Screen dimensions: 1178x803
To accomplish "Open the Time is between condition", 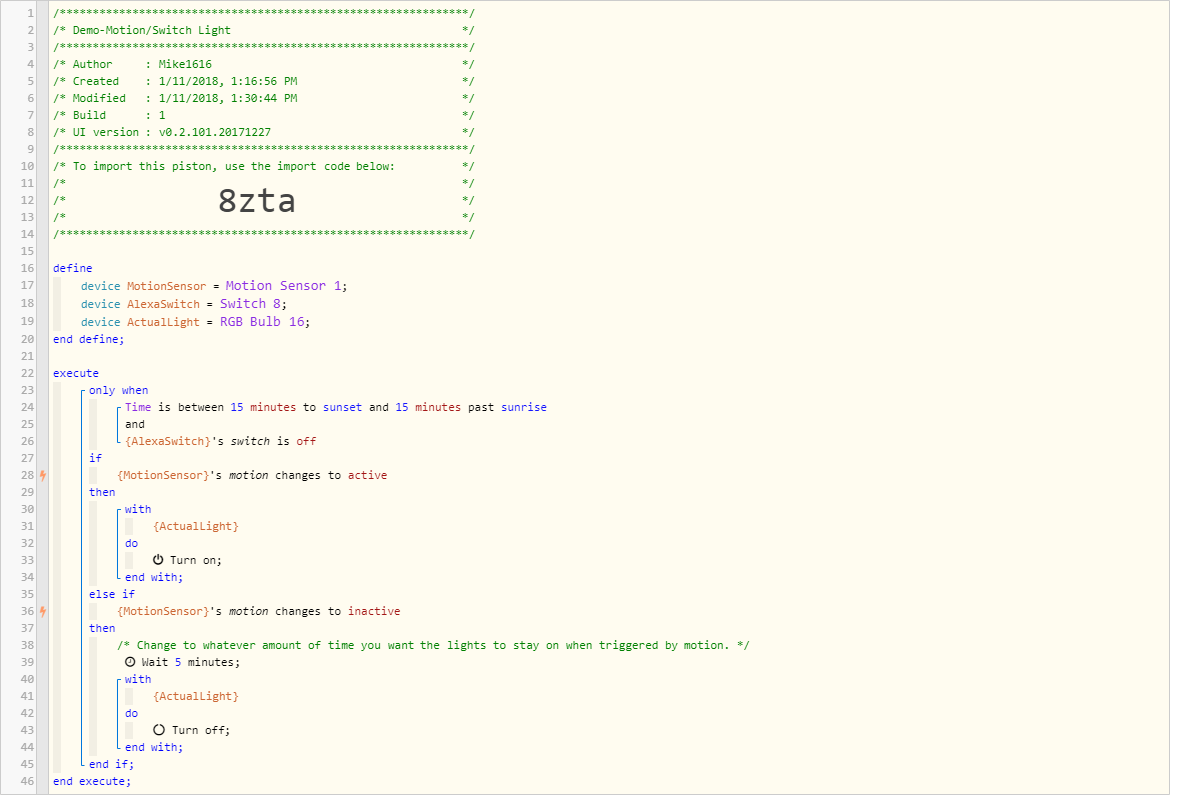I will pyautogui.click(x=336, y=407).
